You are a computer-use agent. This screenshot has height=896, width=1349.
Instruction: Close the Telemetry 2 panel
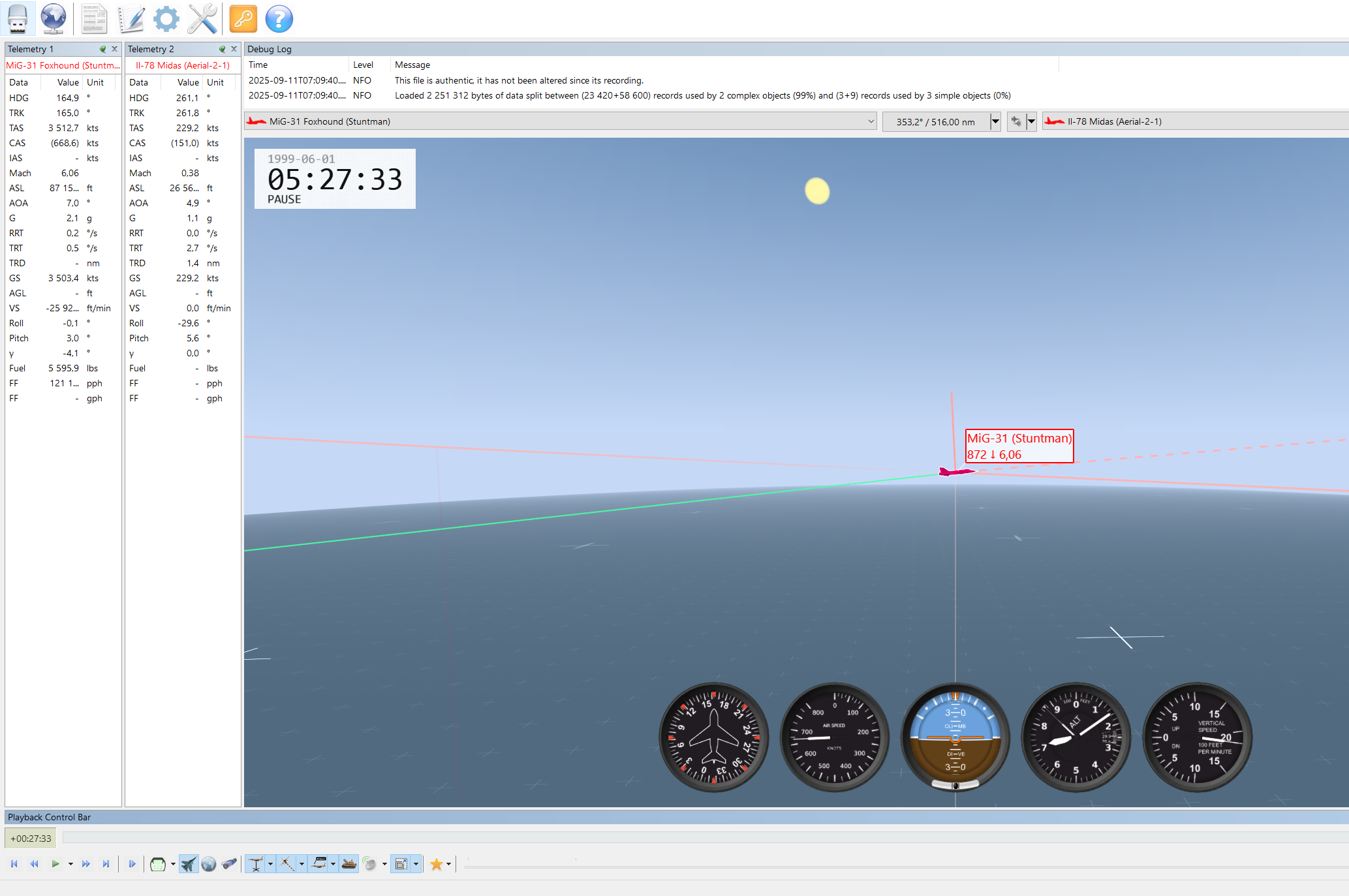[234, 49]
